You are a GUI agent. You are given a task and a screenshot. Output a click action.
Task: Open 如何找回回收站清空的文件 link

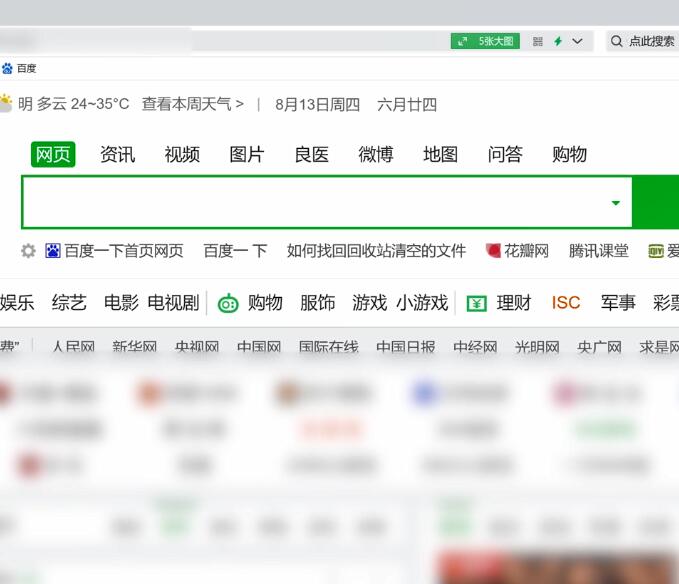[x=376, y=251]
